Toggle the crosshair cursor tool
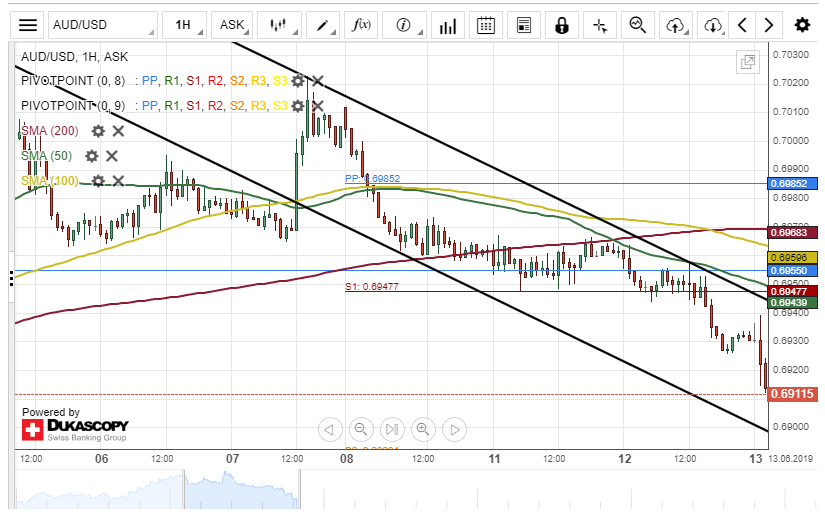The image size is (825, 515). point(600,25)
